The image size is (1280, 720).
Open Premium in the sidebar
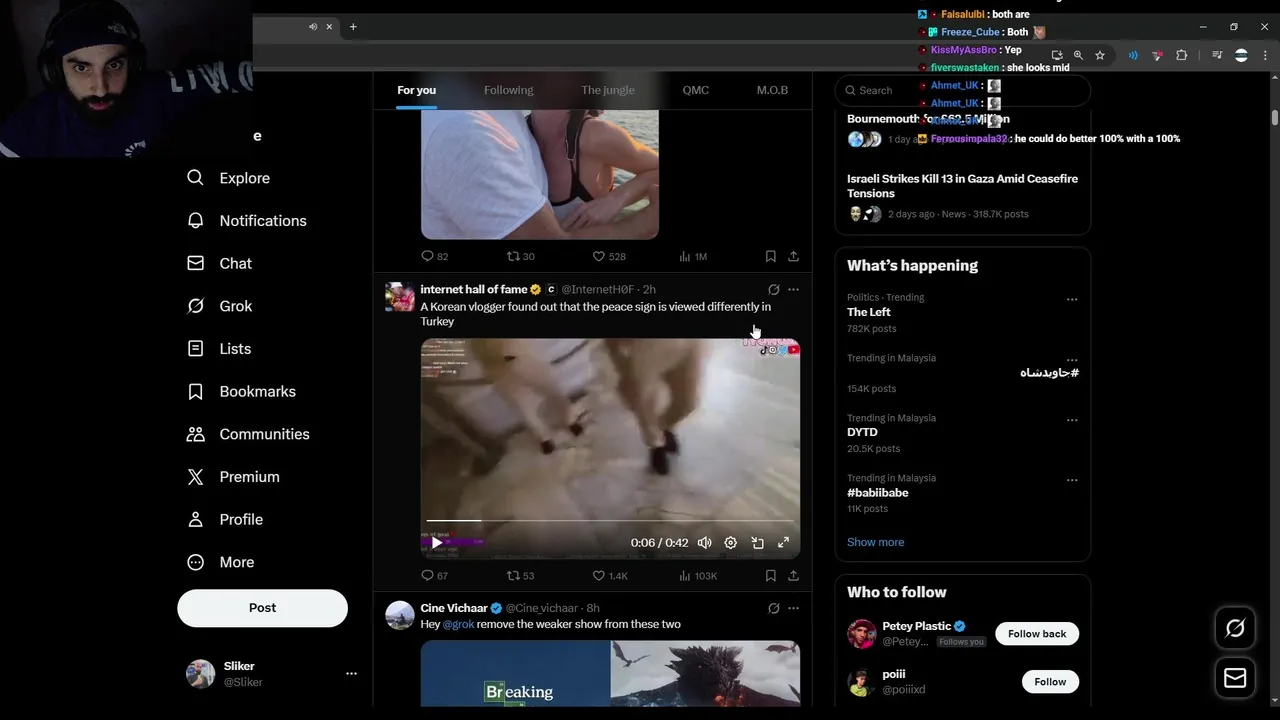pos(234,477)
